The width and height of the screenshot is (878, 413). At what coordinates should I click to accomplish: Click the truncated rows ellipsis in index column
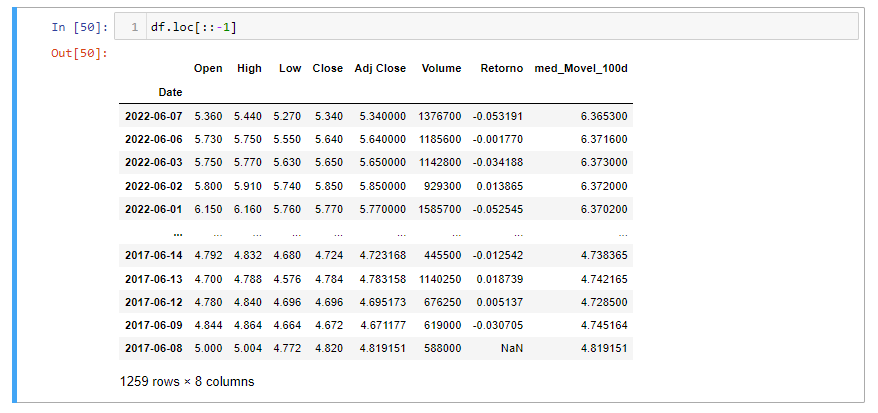(x=177, y=232)
